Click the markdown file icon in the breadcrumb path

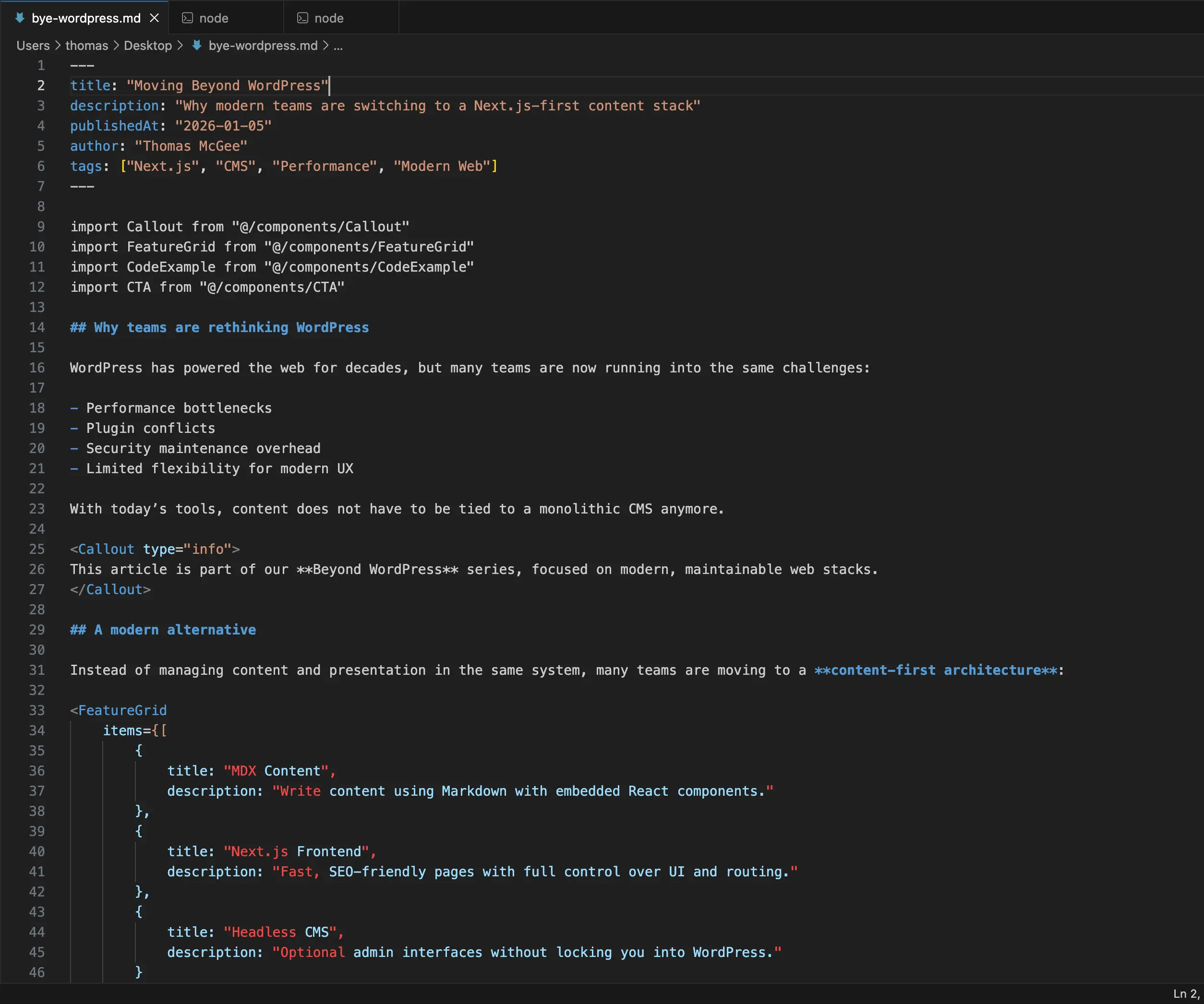click(197, 45)
